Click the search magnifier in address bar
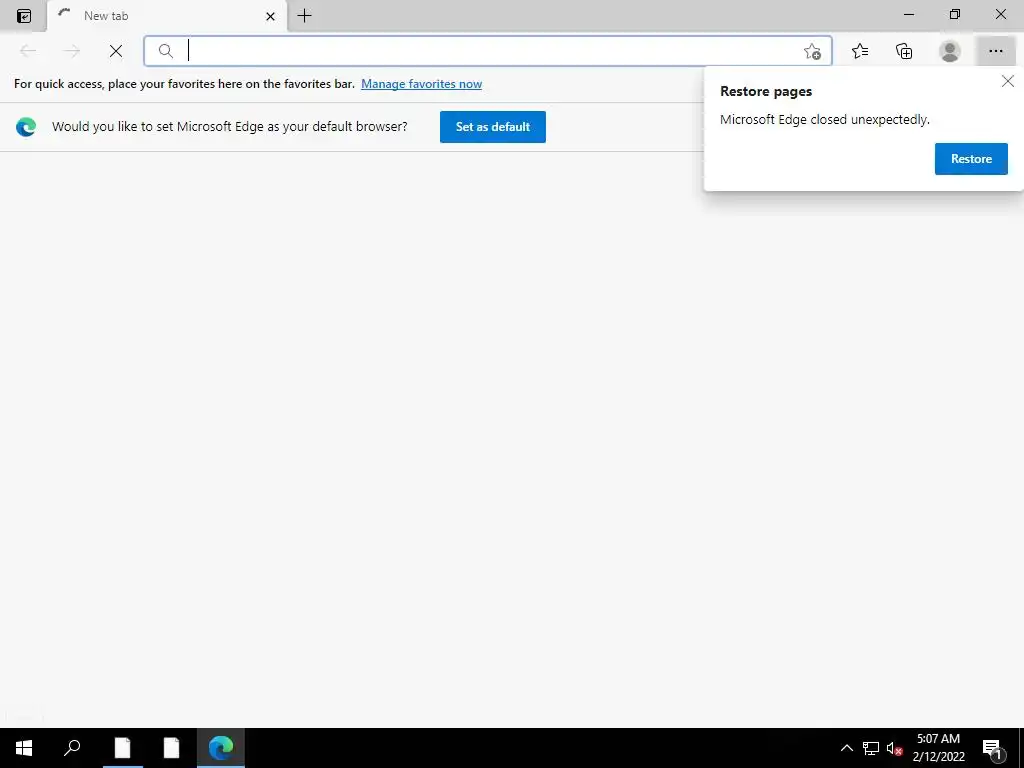 point(166,51)
